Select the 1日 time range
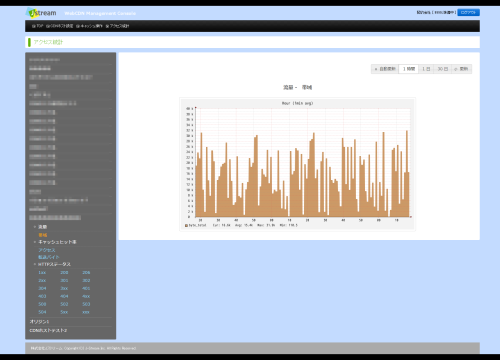This screenshot has width=500, height=360. click(426, 69)
